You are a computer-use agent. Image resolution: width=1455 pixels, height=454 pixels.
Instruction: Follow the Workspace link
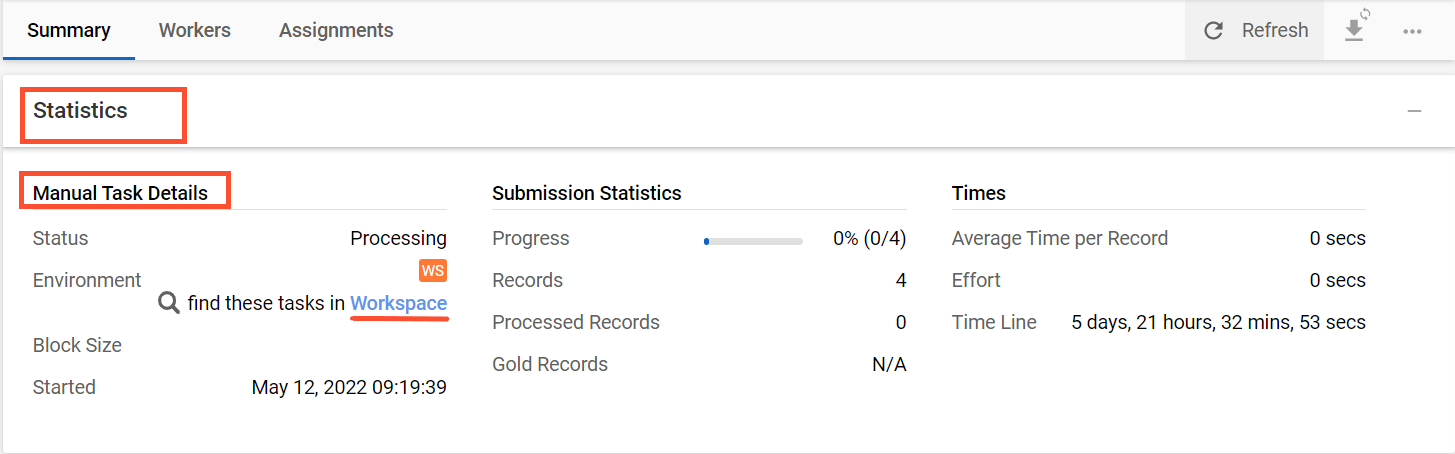(398, 303)
